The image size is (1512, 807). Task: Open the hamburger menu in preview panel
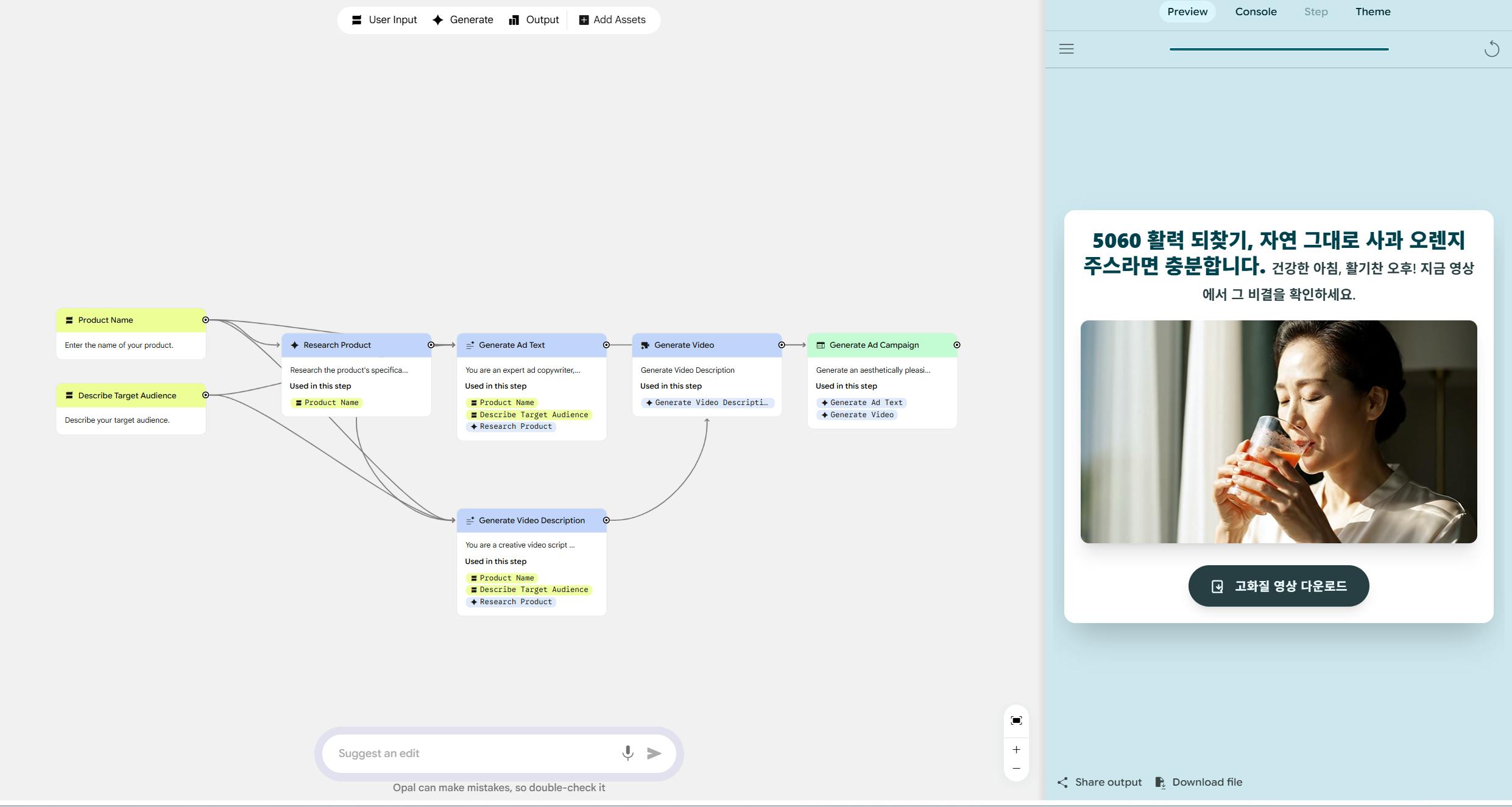tap(1066, 49)
